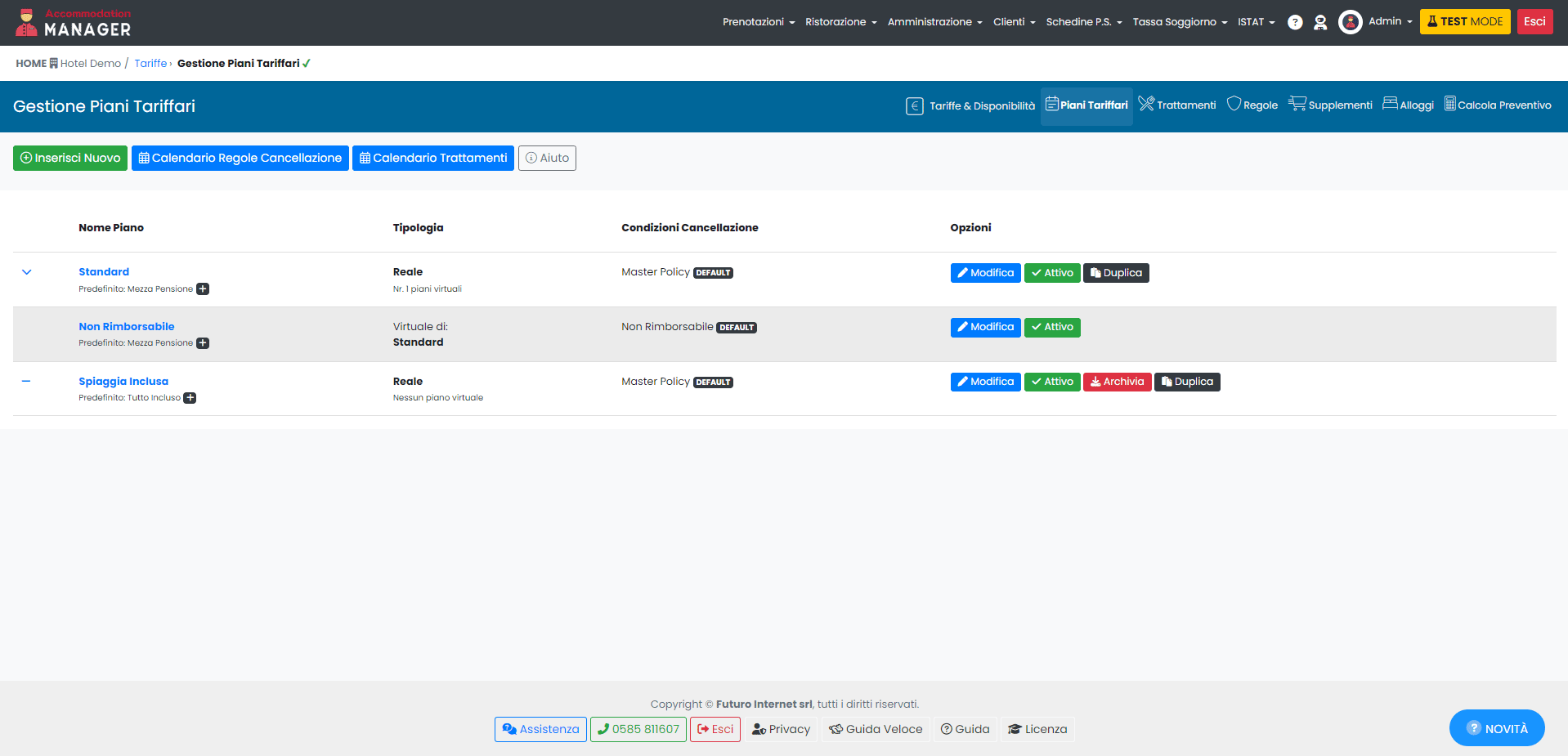The image size is (1568, 756).
Task: Click plus icon next to Tutto Incluso
Action: tap(190, 398)
